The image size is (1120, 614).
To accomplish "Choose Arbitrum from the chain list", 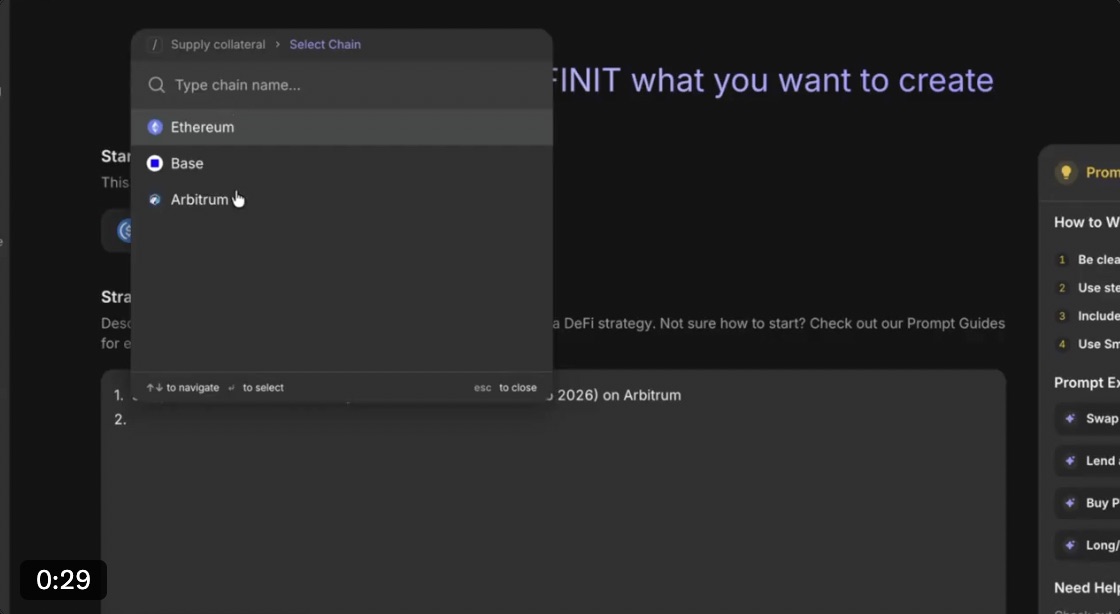I will (341, 200).
